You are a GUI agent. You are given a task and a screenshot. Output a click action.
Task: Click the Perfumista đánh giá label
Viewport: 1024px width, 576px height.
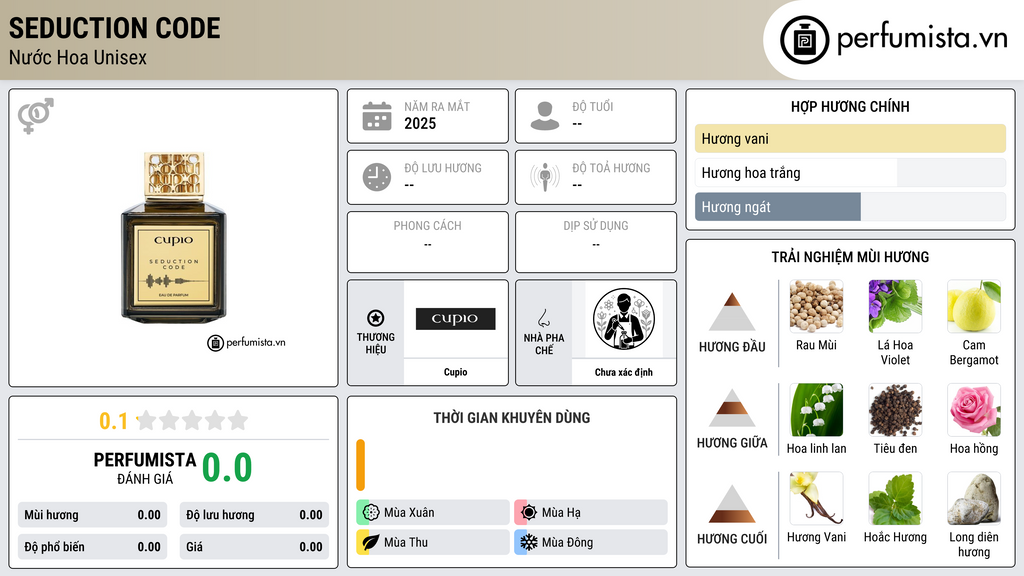[145, 468]
